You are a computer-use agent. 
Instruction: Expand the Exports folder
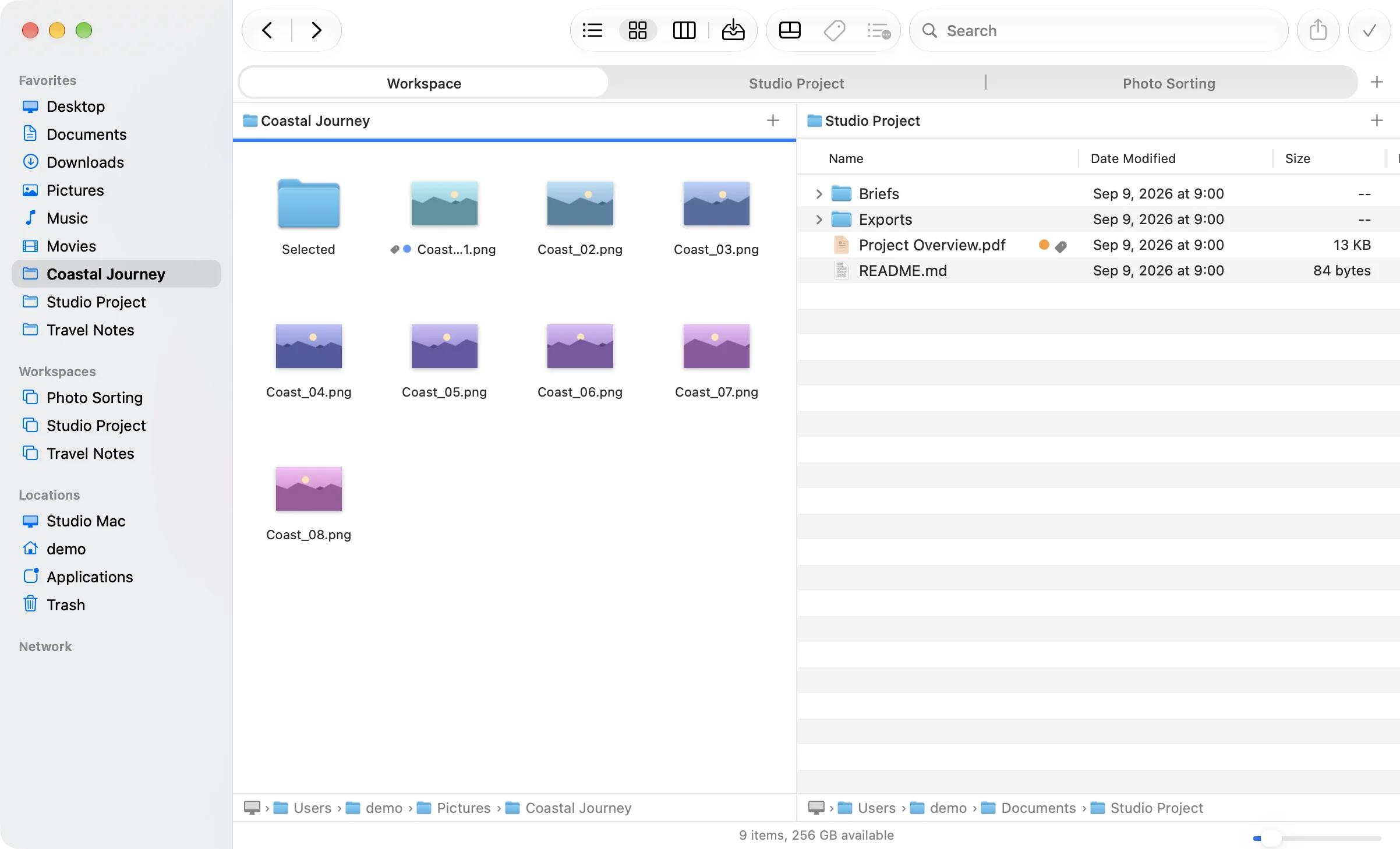[819, 220]
